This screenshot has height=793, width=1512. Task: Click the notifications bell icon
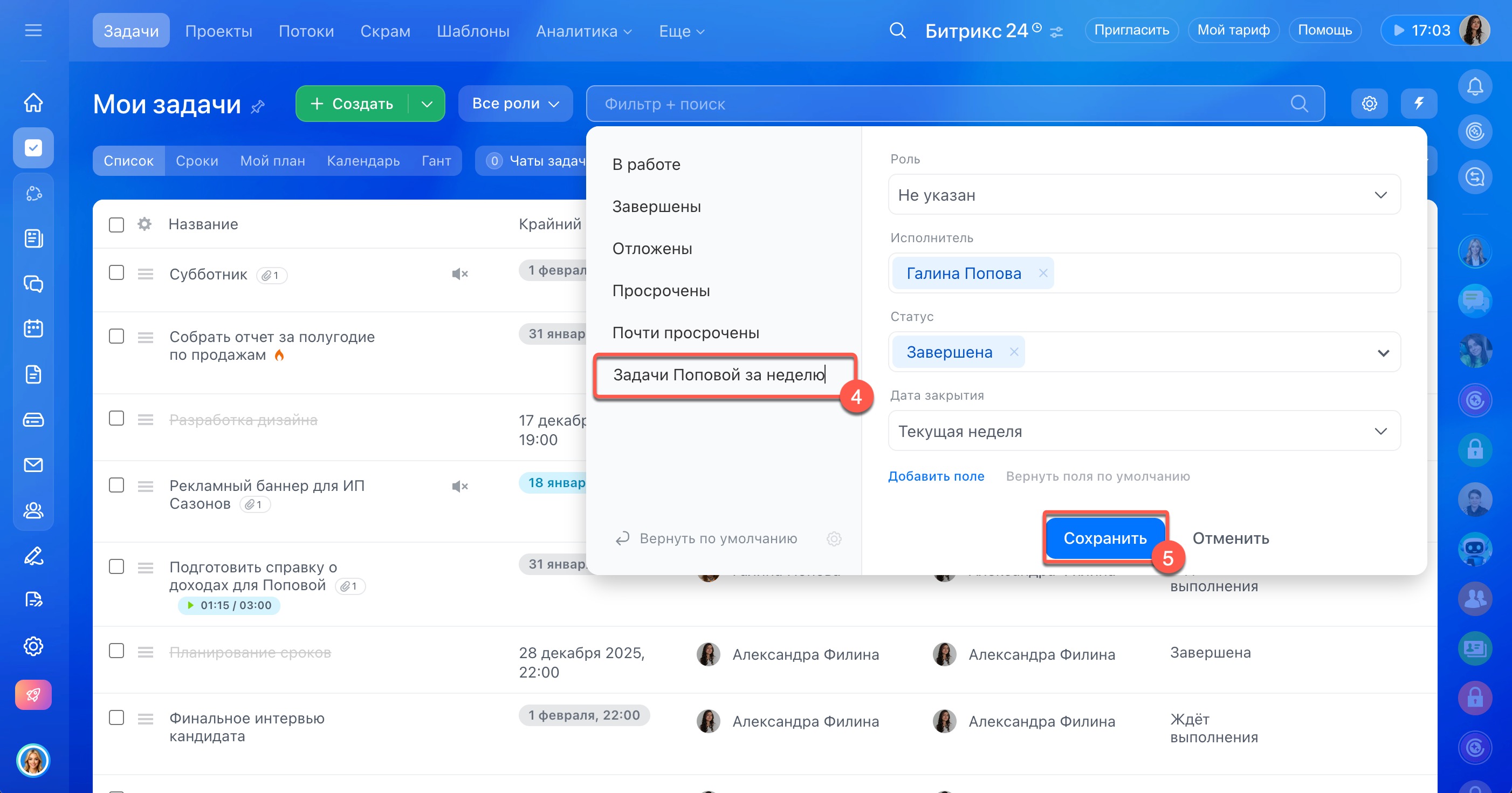(1474, 87)
